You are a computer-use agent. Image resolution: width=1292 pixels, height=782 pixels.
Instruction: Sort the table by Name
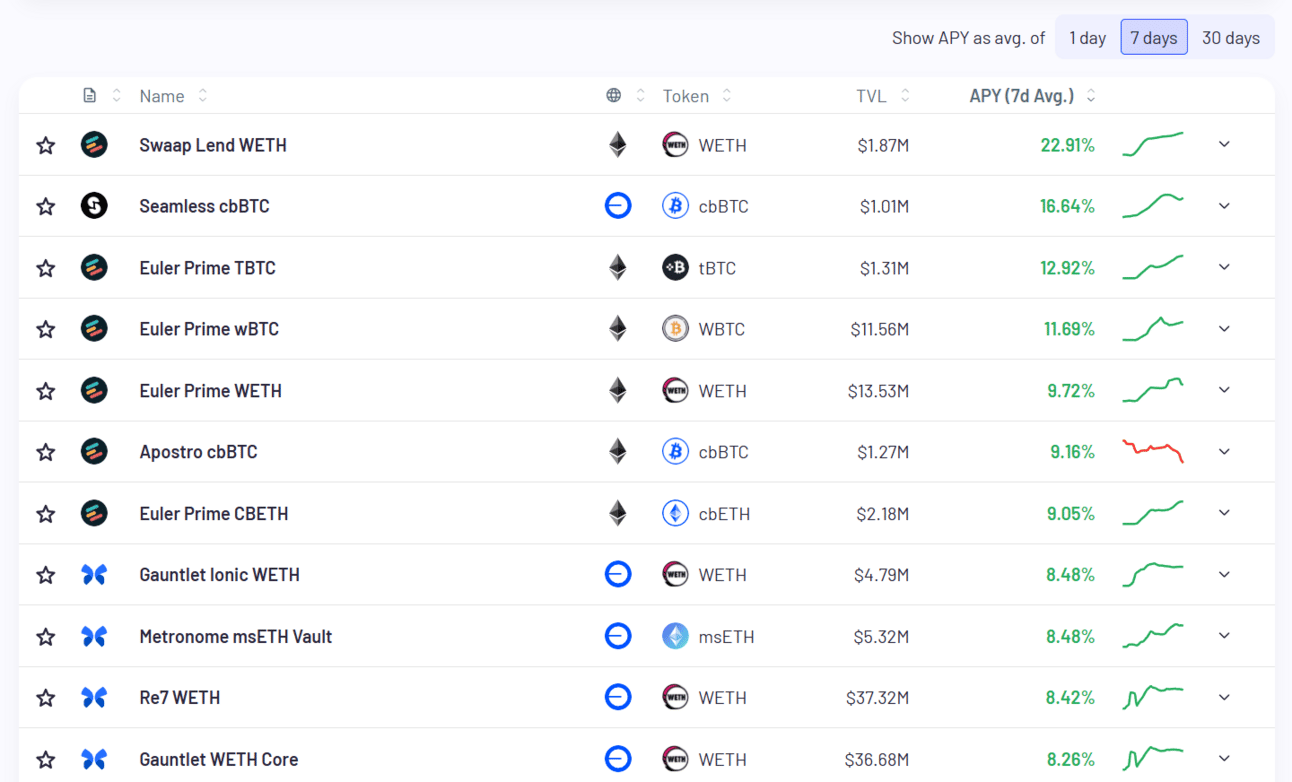pos(174,96)
